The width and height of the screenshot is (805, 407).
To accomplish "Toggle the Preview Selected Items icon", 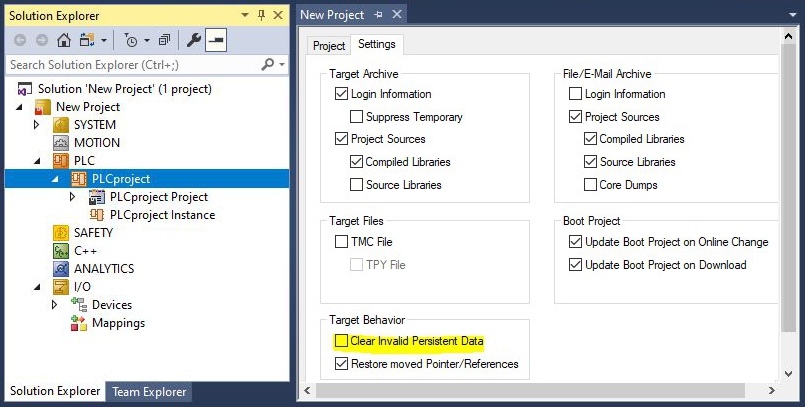I will click(216, 40).
